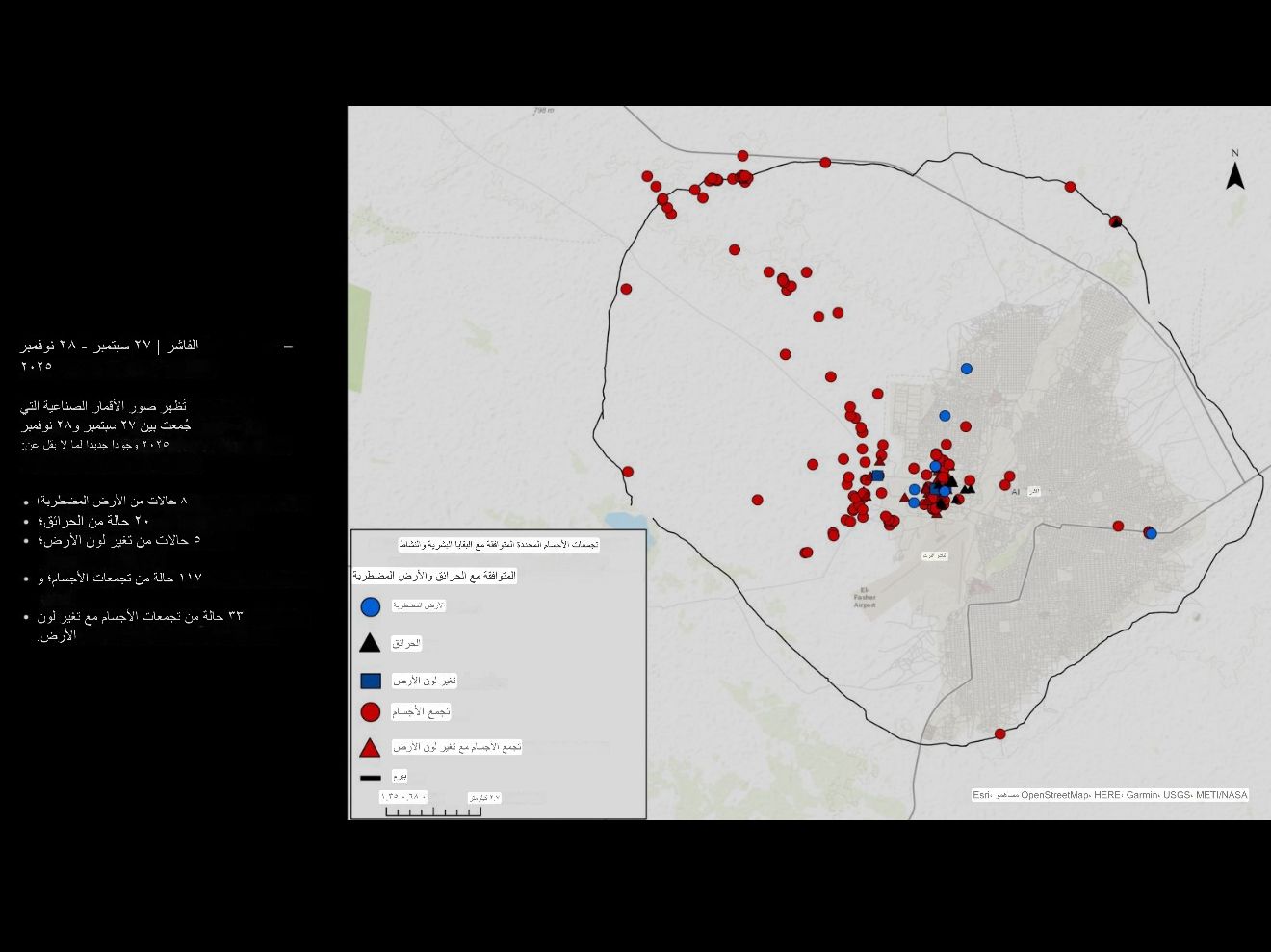1271x952 pixels.
Task: Click the El Fasher Airport map label
Action: click(864, 598)
